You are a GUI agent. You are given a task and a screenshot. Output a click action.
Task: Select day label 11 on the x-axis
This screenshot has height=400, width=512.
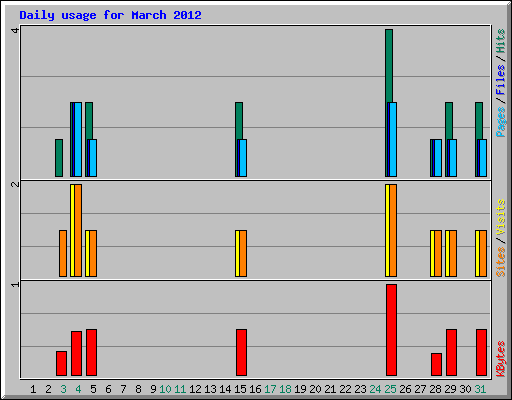[x=180, y=389]
